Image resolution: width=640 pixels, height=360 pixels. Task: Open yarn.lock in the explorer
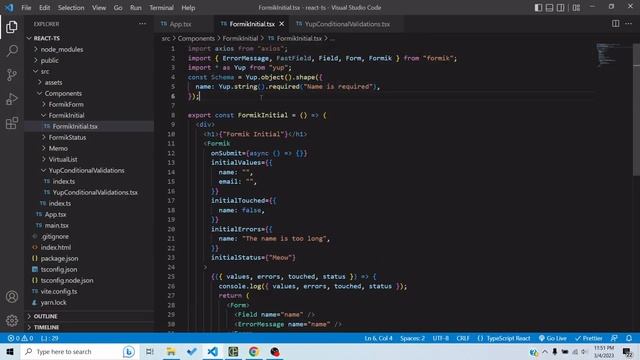click(89, 302)
